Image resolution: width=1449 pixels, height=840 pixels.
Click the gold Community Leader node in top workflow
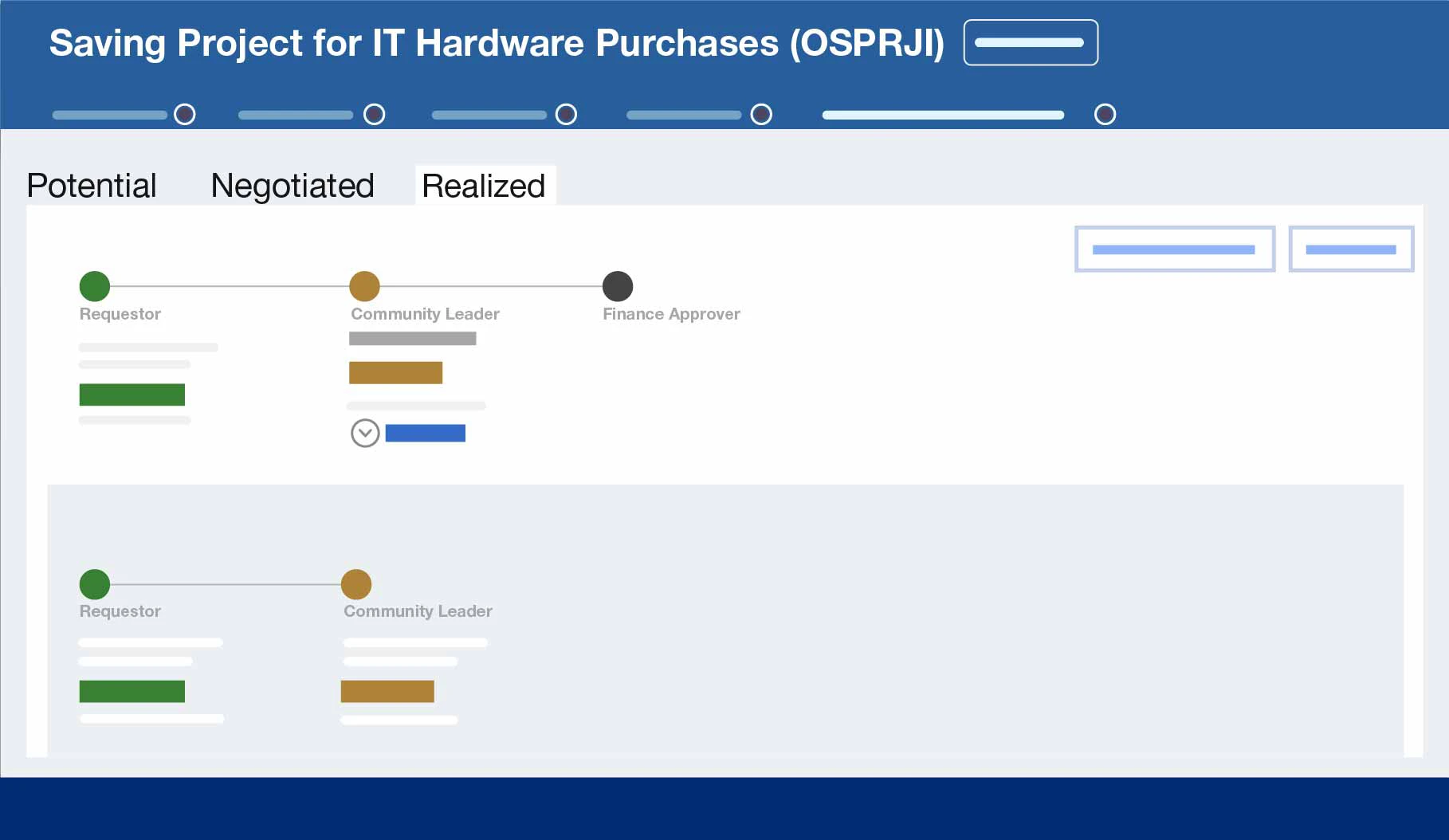pos(364,286)
